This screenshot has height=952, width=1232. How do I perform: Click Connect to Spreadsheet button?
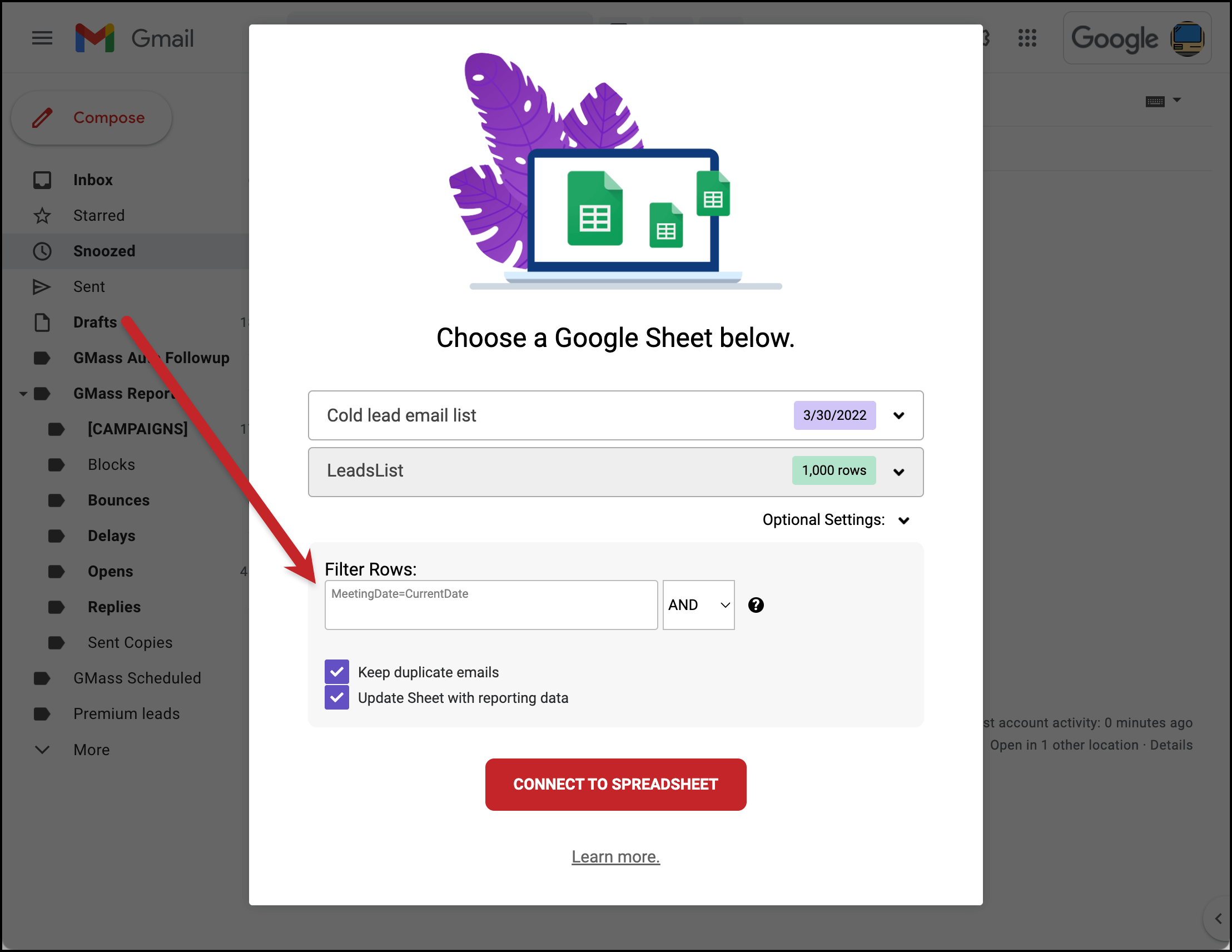(615, 785)
